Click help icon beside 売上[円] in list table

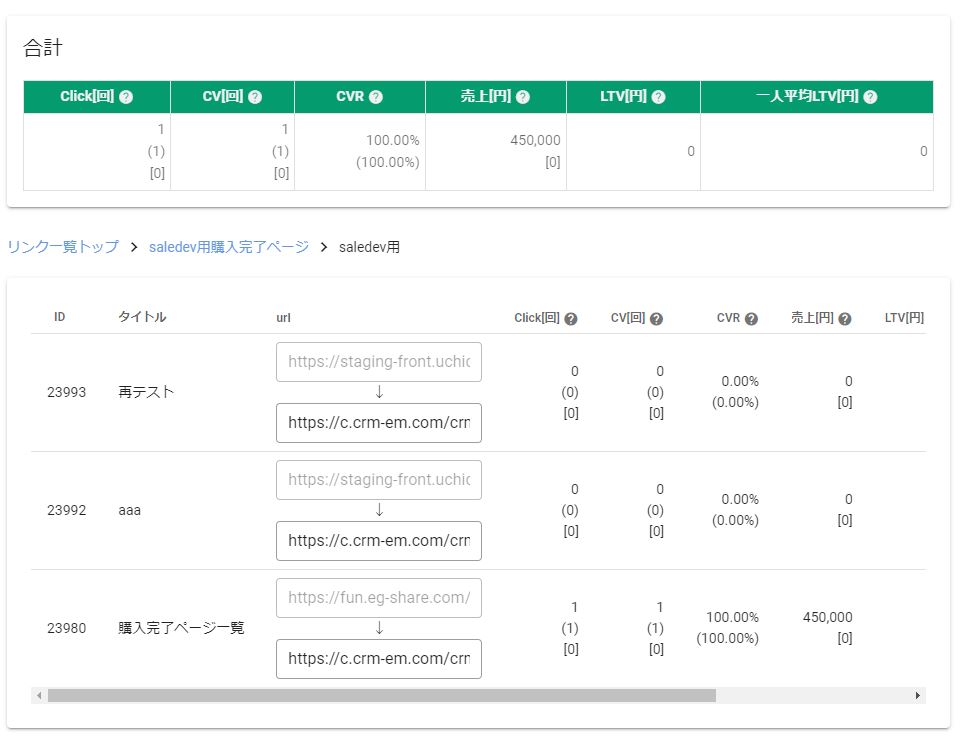point(845,319)
